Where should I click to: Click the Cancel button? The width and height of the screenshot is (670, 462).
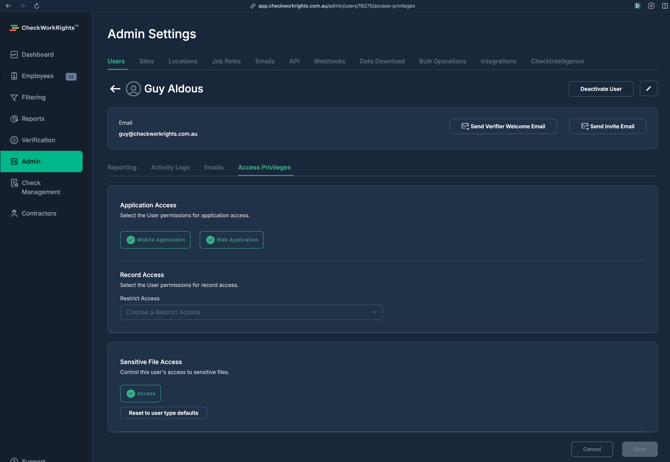point(592,449)
